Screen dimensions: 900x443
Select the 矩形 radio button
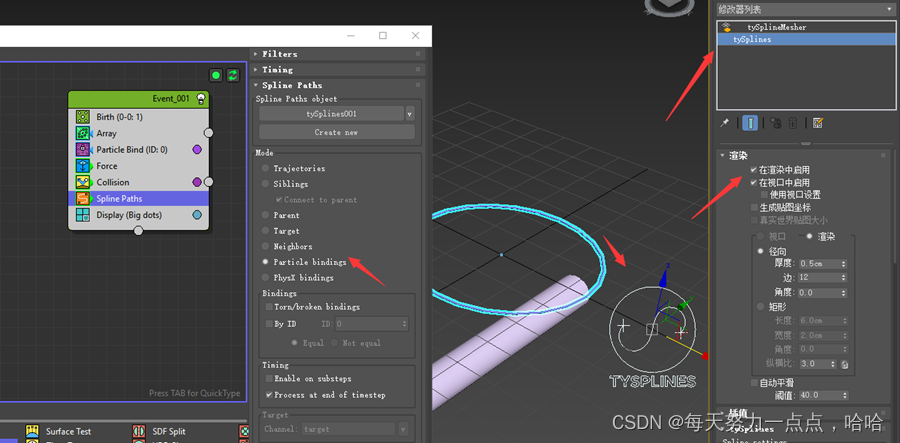tap(761, 307)
